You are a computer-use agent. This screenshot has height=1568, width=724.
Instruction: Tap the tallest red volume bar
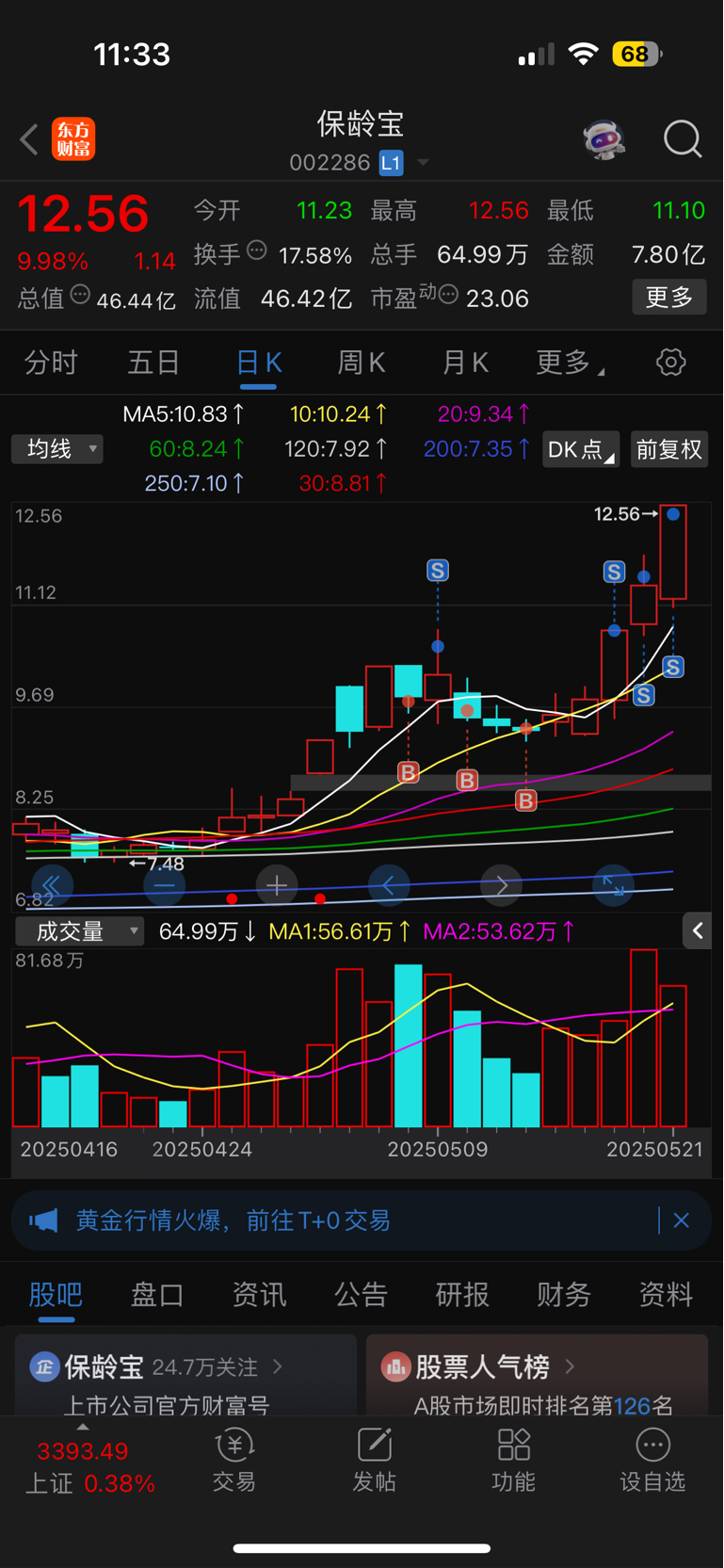click(x=644, y=1039)
